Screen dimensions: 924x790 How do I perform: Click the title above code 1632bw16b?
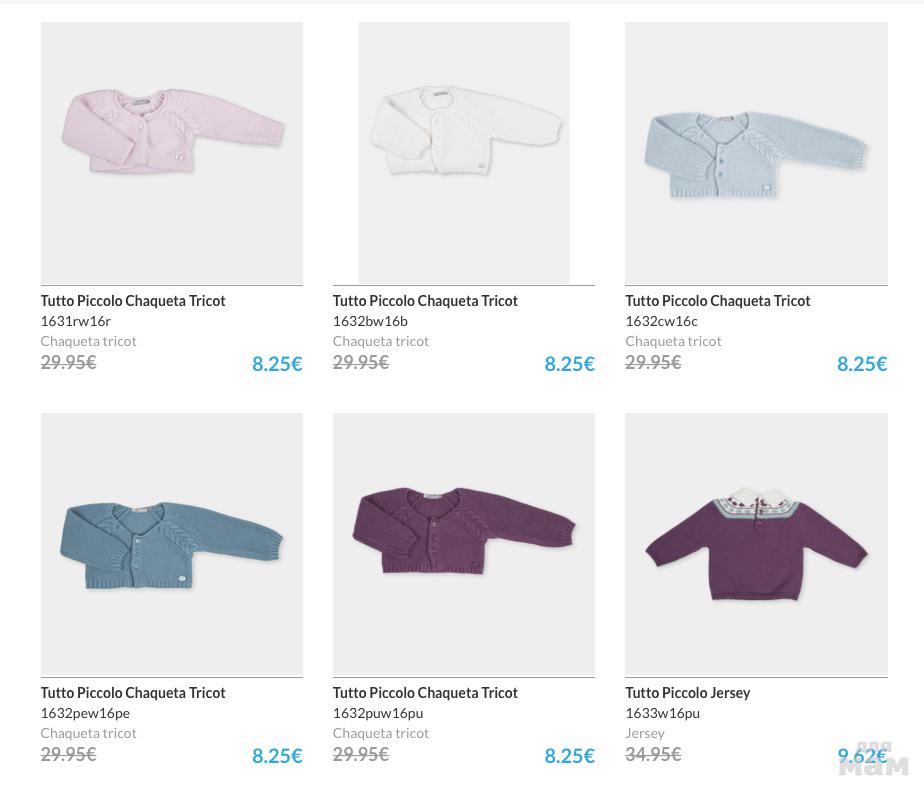click(x=425, y=300)
